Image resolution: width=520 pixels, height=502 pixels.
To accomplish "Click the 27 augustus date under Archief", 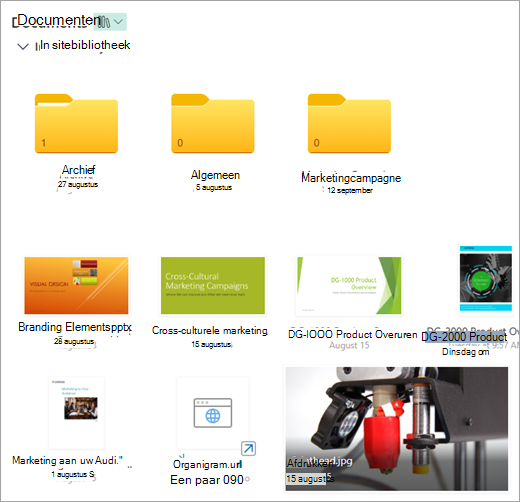I will tap(78, 184).
